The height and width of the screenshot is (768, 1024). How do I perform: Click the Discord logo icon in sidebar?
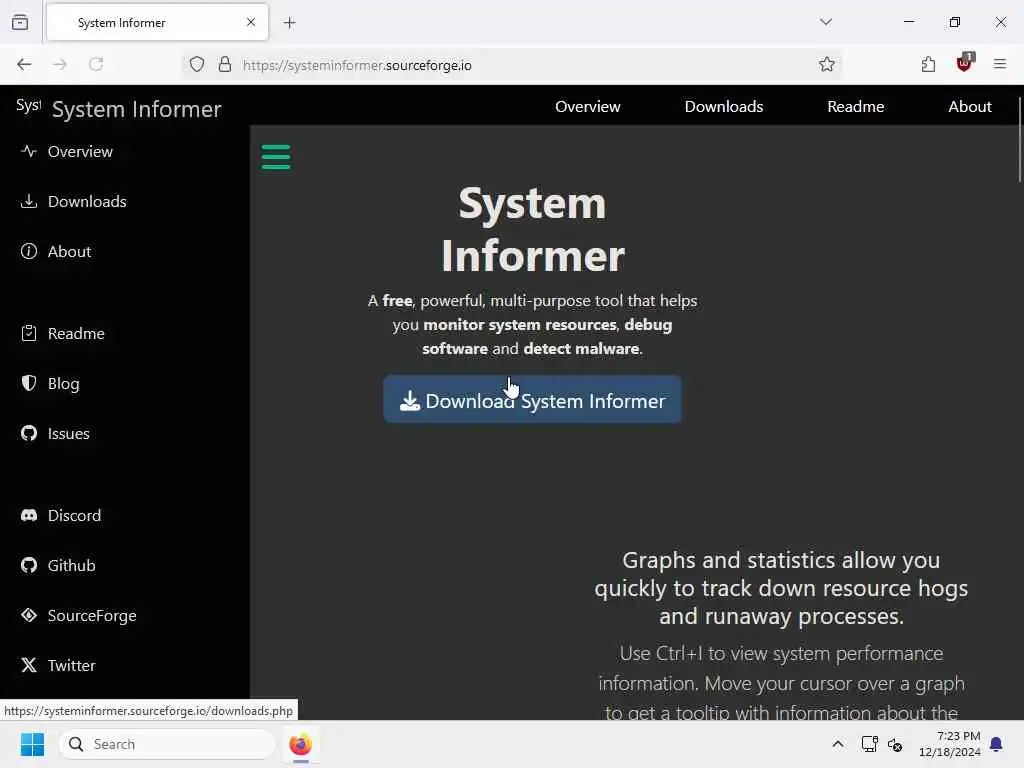[29, 515]
